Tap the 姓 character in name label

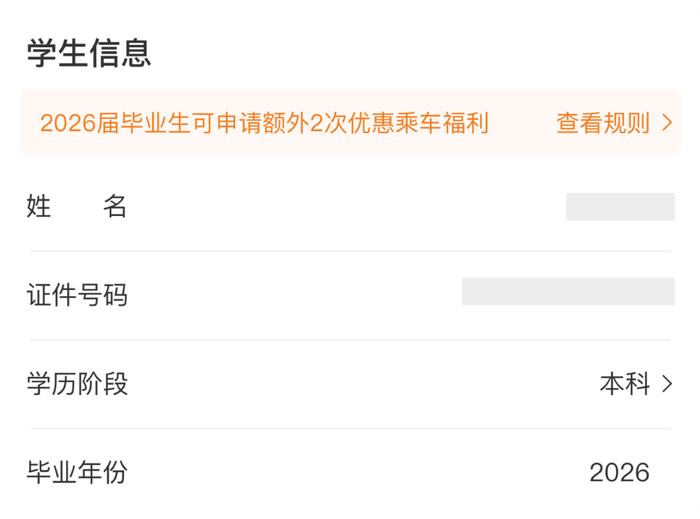tap(39, 207)
